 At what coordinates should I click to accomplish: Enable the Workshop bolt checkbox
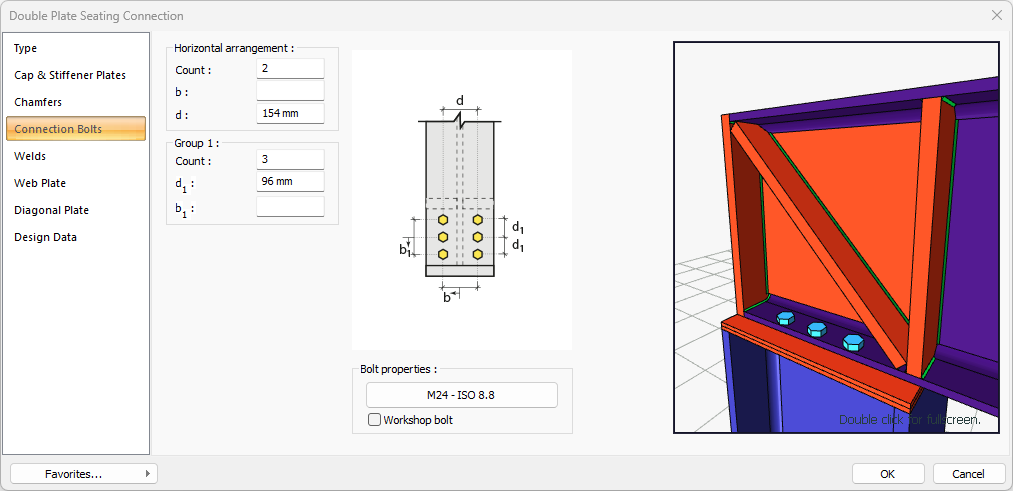pos(375,420)
